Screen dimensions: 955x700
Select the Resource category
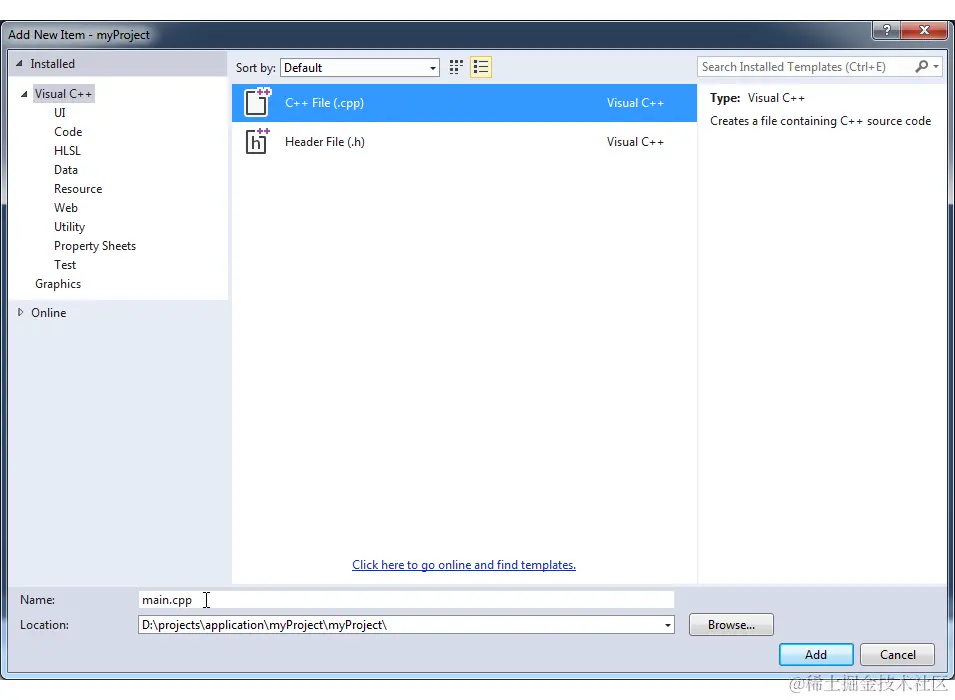click(78, 189)
